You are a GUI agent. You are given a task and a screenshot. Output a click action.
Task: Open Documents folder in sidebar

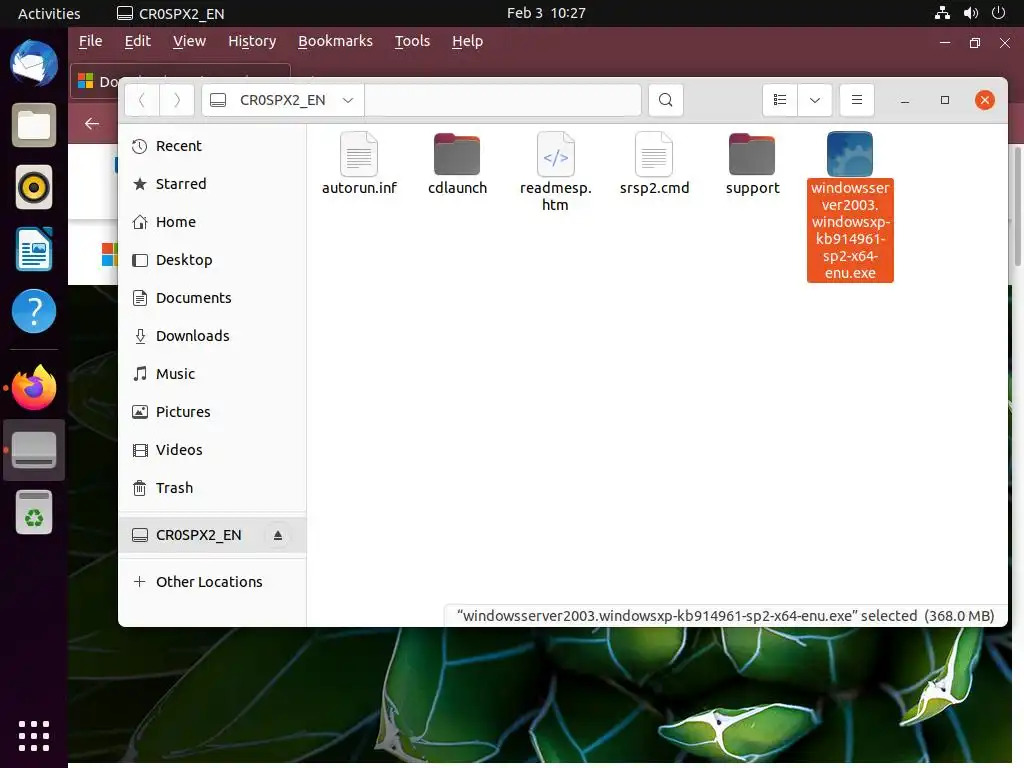click(212, 297)
